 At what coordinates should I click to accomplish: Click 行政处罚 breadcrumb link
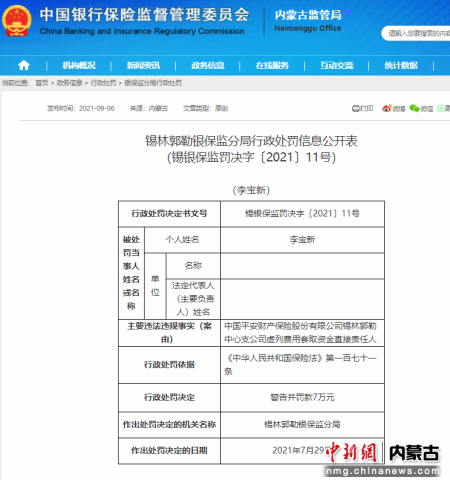point(103,83)
